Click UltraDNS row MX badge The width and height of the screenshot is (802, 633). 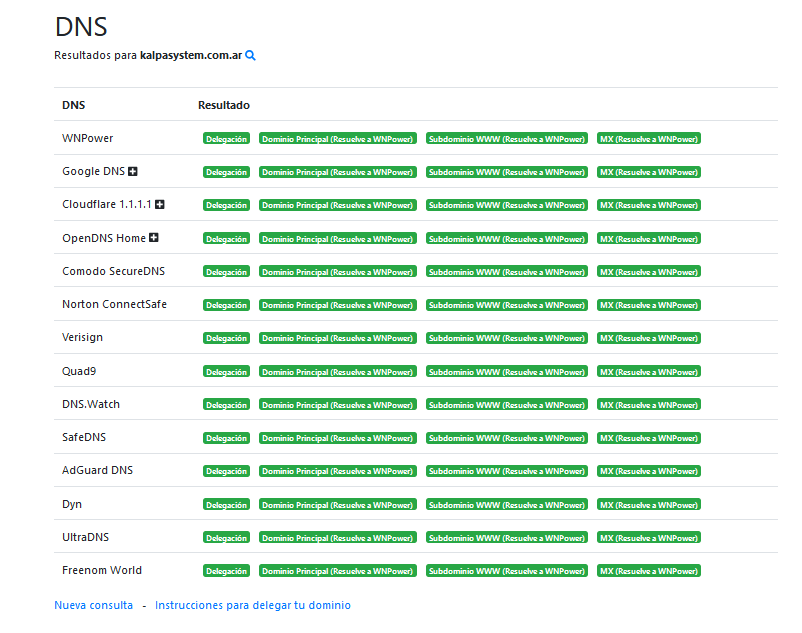coord(649,537)
